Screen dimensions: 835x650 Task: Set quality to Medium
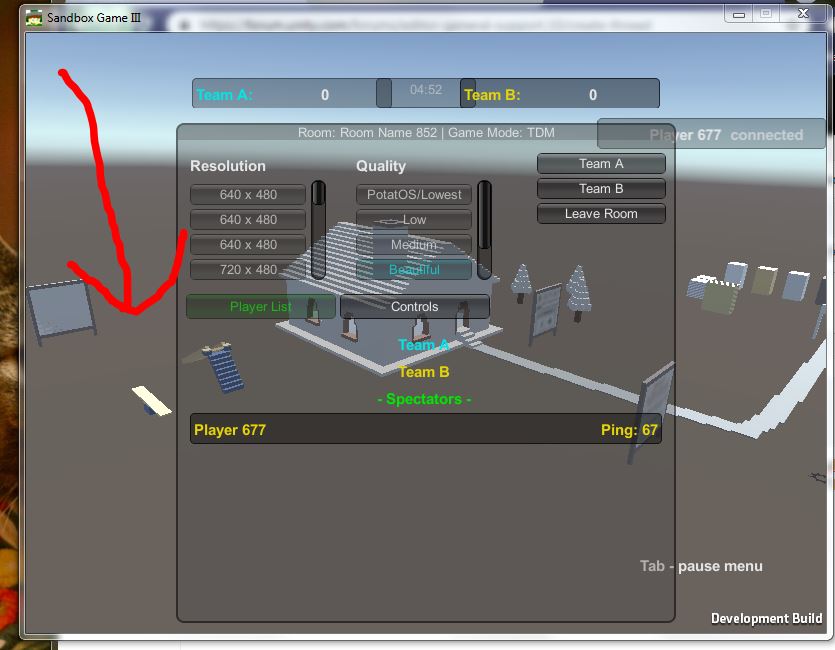413,244
